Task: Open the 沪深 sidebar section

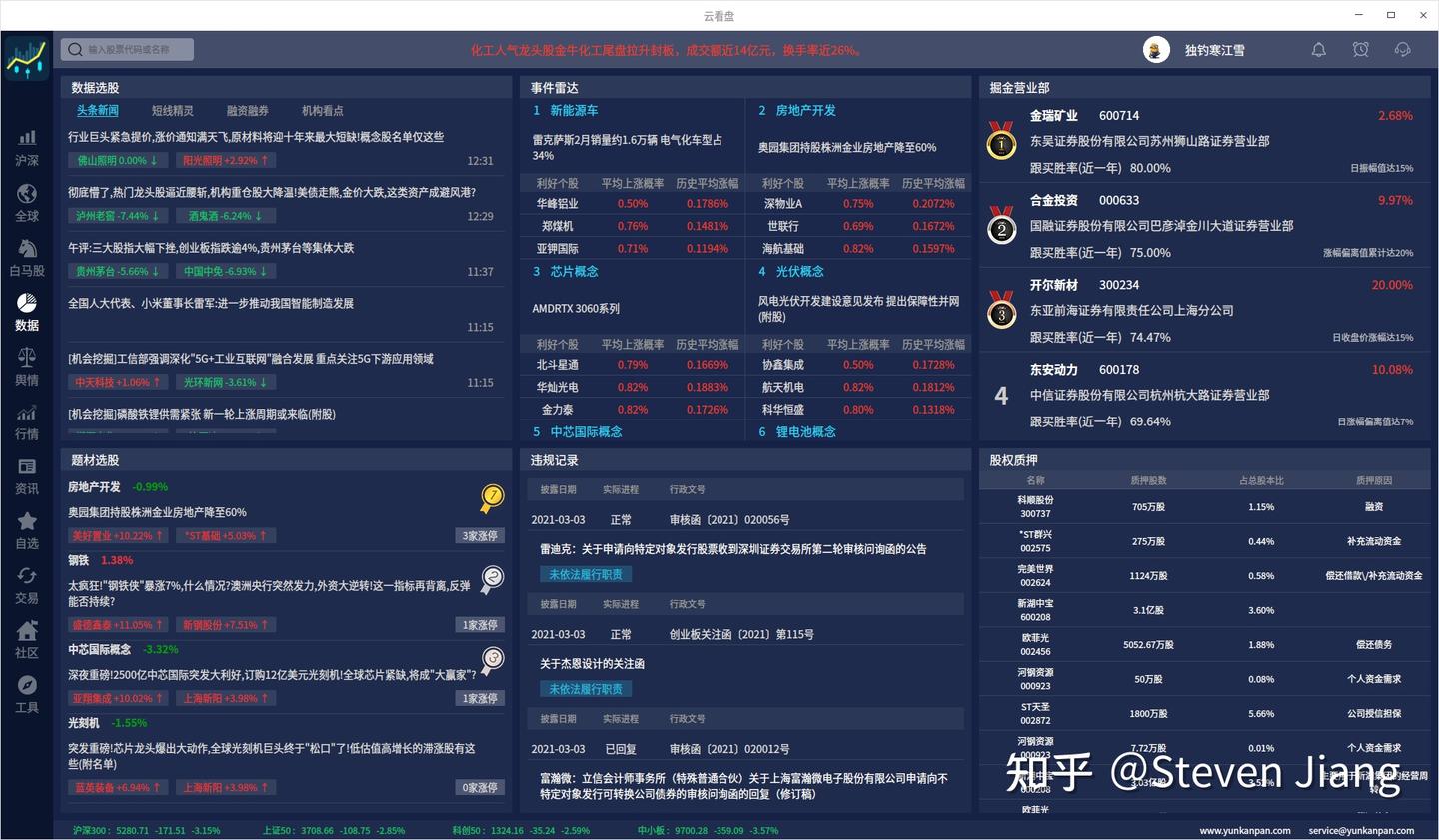Action: coord(27,147)
